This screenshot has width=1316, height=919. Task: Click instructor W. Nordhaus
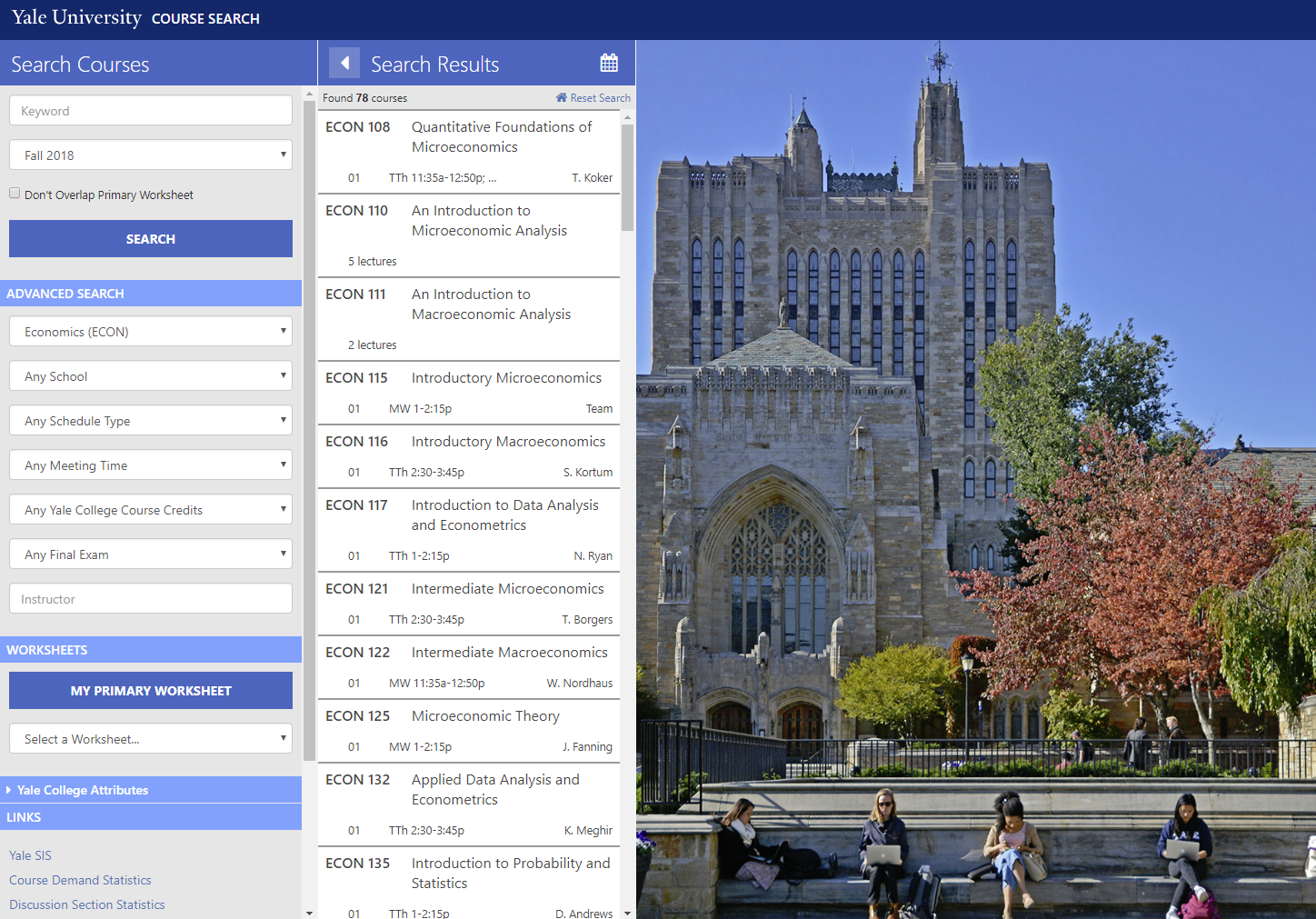tap(580, 684)
